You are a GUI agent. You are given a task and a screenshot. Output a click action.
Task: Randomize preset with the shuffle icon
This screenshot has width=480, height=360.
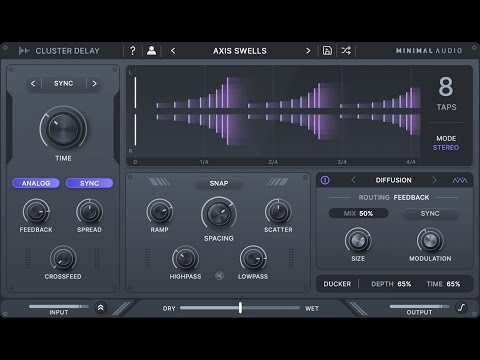[346, 51]
